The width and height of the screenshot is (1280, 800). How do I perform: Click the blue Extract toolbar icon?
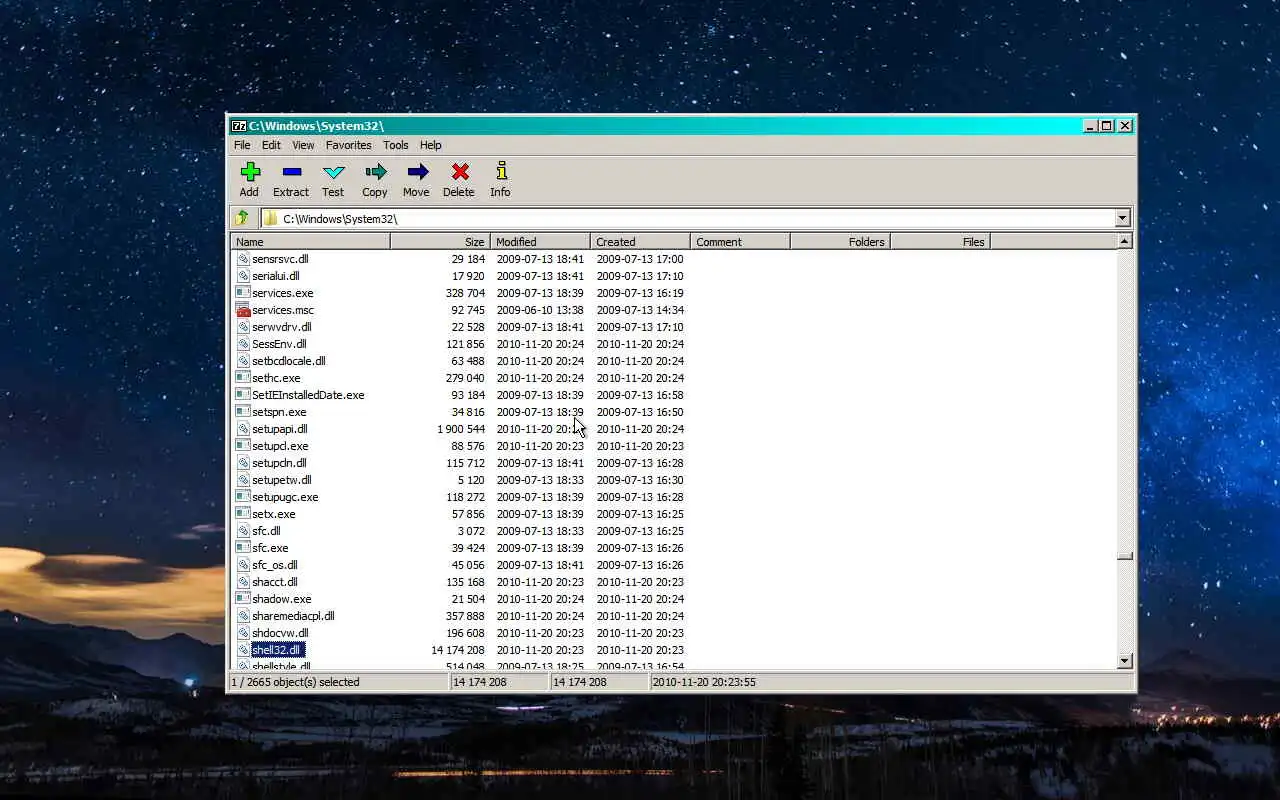tap(291, 172)
